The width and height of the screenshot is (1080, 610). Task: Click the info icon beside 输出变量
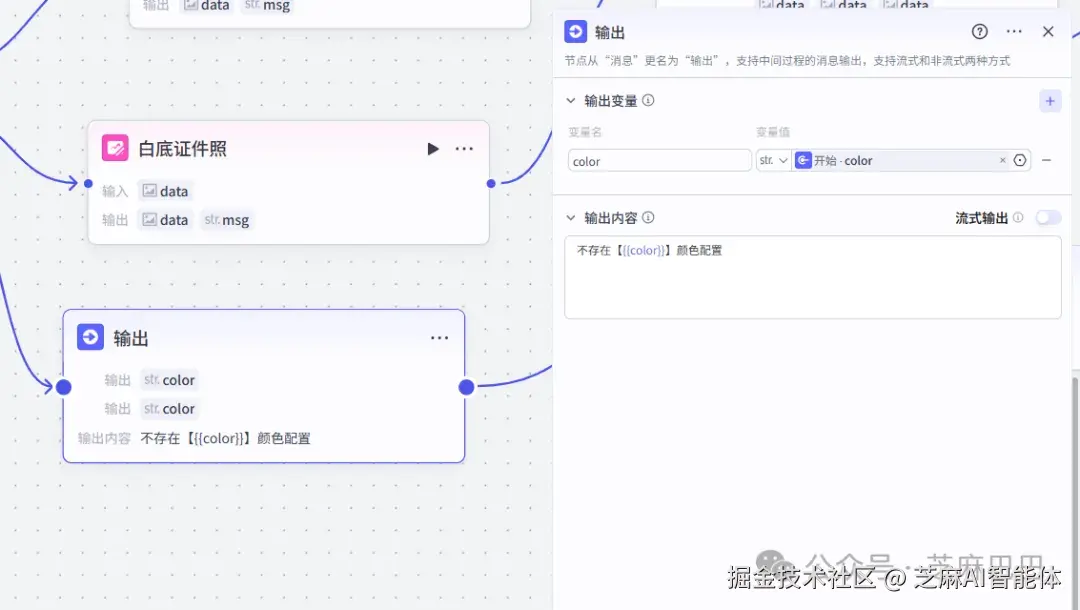pos(649,100)
